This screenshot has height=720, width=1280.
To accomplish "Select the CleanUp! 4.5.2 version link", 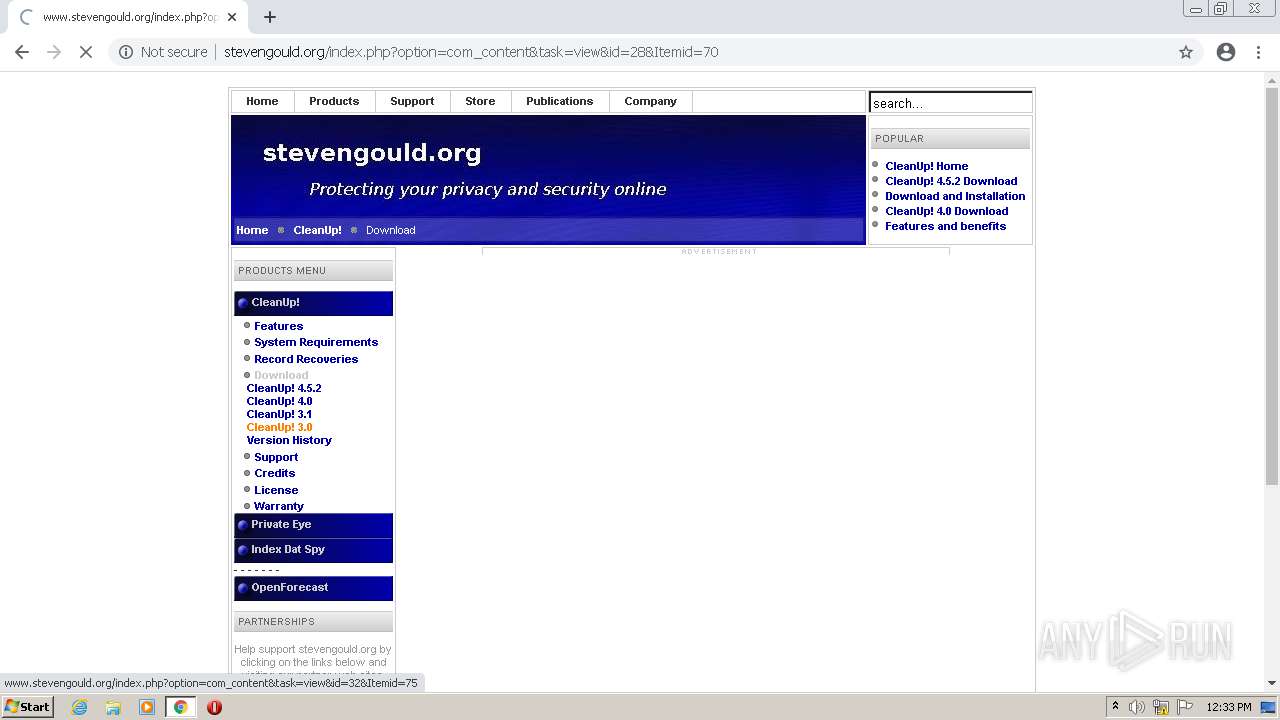I will pyautogui.click(x=284, y=388).
